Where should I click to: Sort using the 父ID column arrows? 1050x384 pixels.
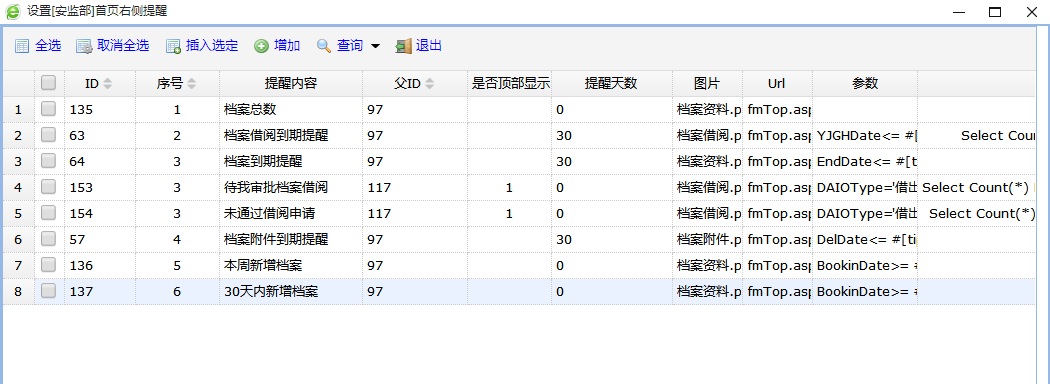coord(429,84)
